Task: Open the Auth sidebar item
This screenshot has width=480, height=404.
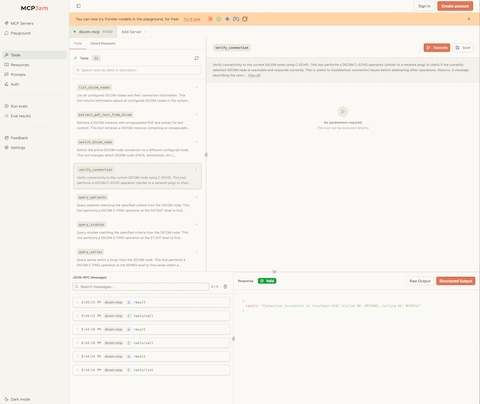Action: [12, 84]
